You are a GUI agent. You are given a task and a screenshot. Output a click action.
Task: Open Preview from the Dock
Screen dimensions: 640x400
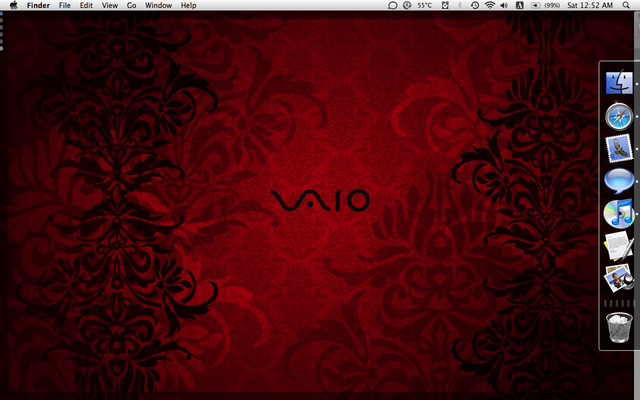coord(619,278)
